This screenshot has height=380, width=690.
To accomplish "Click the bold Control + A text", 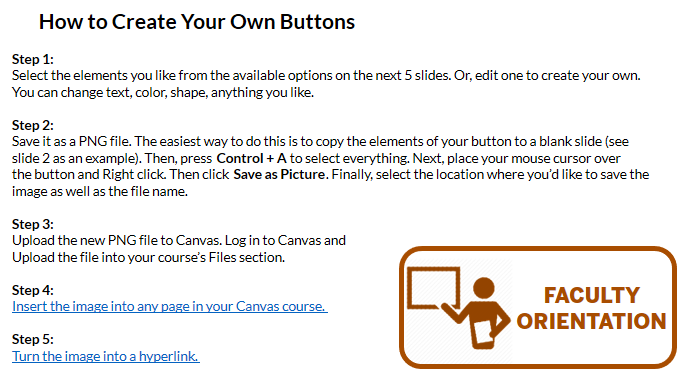I will tap(251, 158).
